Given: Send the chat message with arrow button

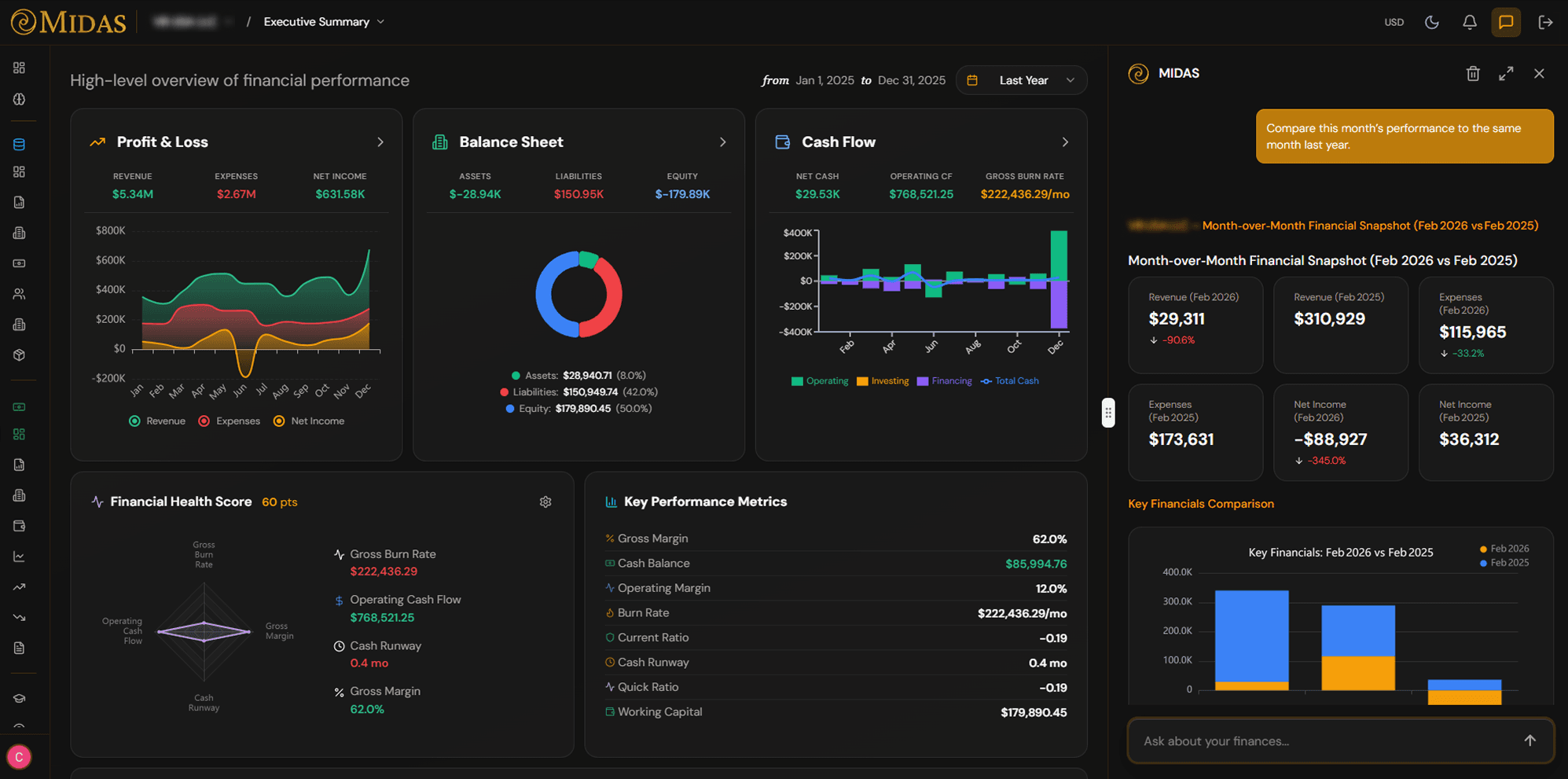Looking at the screenshot, I should pos(1530,740).
